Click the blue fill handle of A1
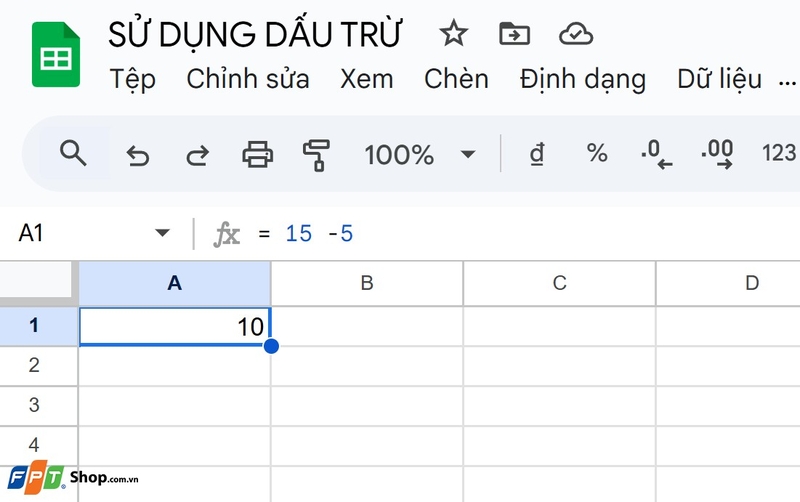The image size is (800, 502). tap(271, 346)
